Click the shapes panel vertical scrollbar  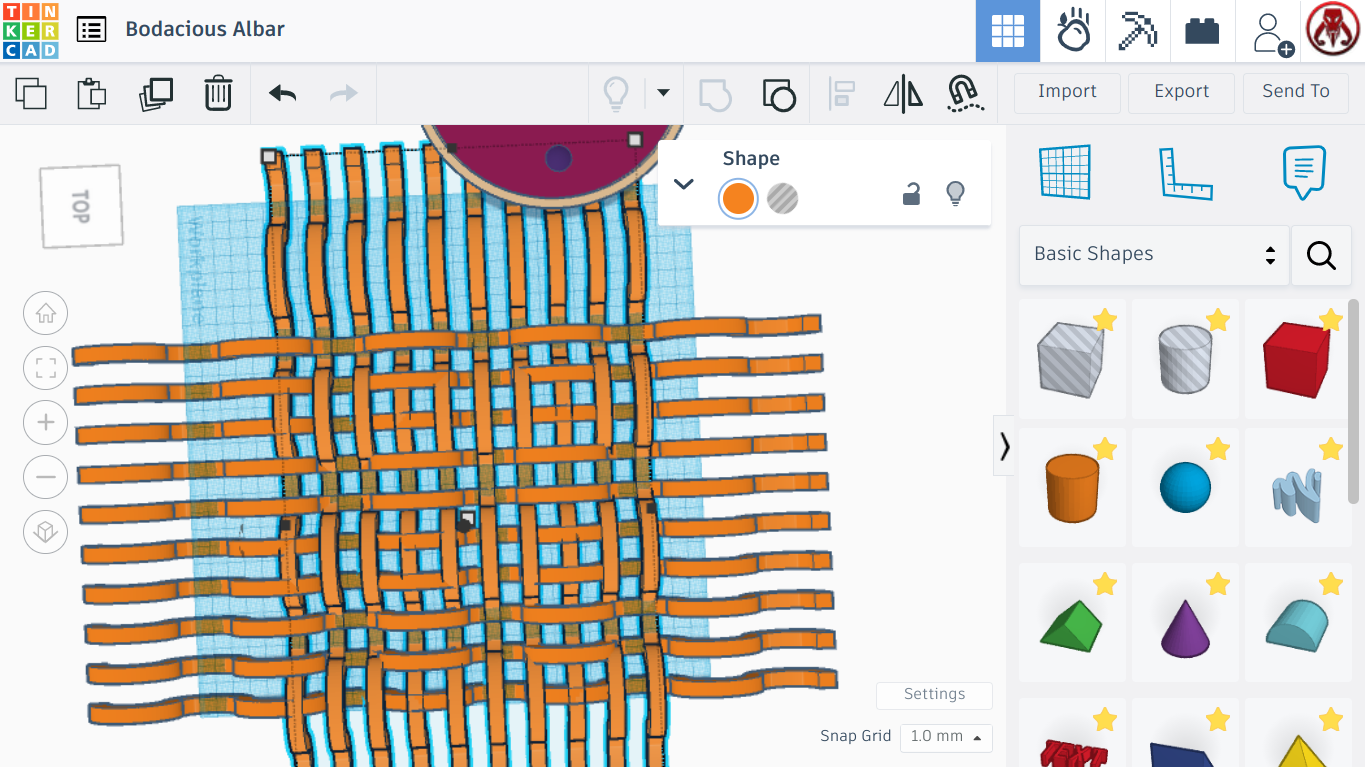1355,400
